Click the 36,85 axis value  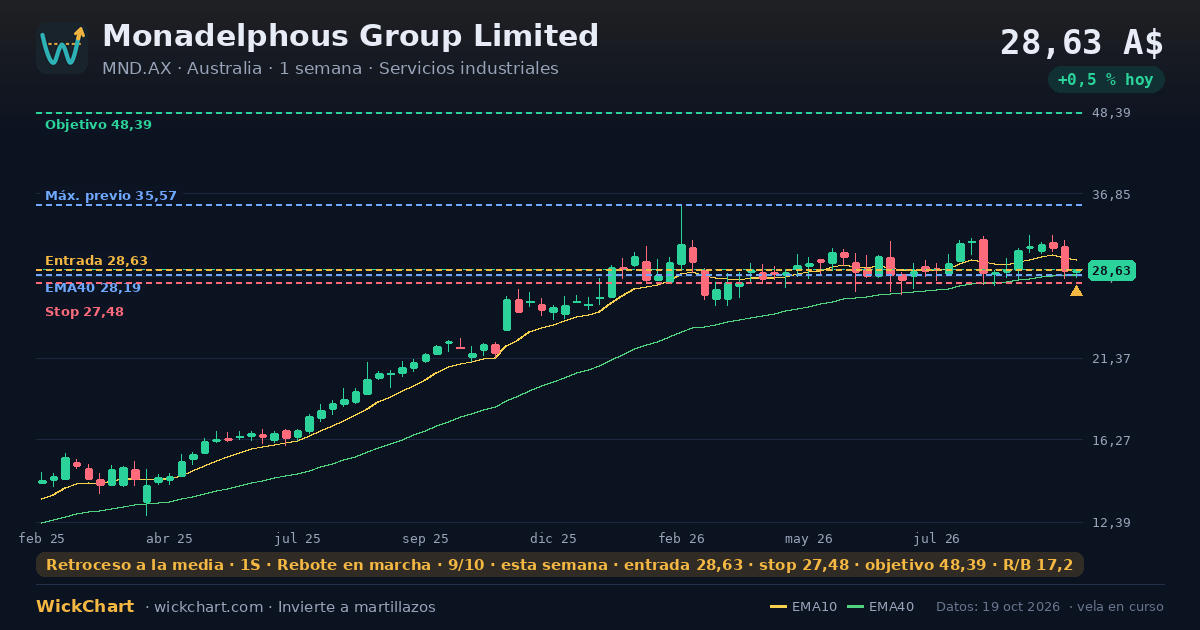tap(1111, 195)
